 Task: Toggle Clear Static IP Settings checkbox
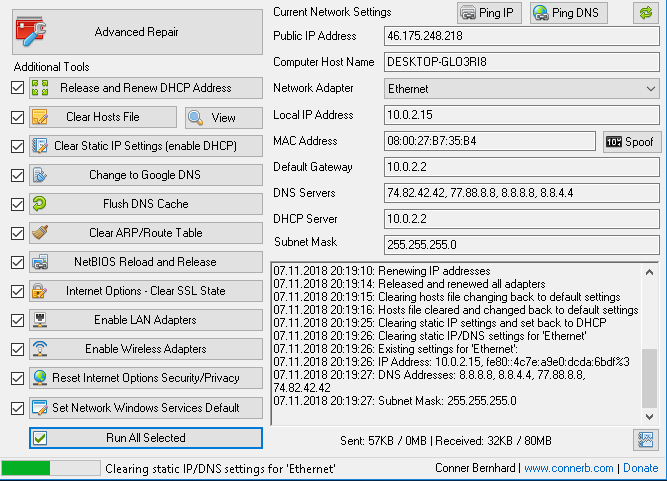pyautogui.click(x=17, y=146)
